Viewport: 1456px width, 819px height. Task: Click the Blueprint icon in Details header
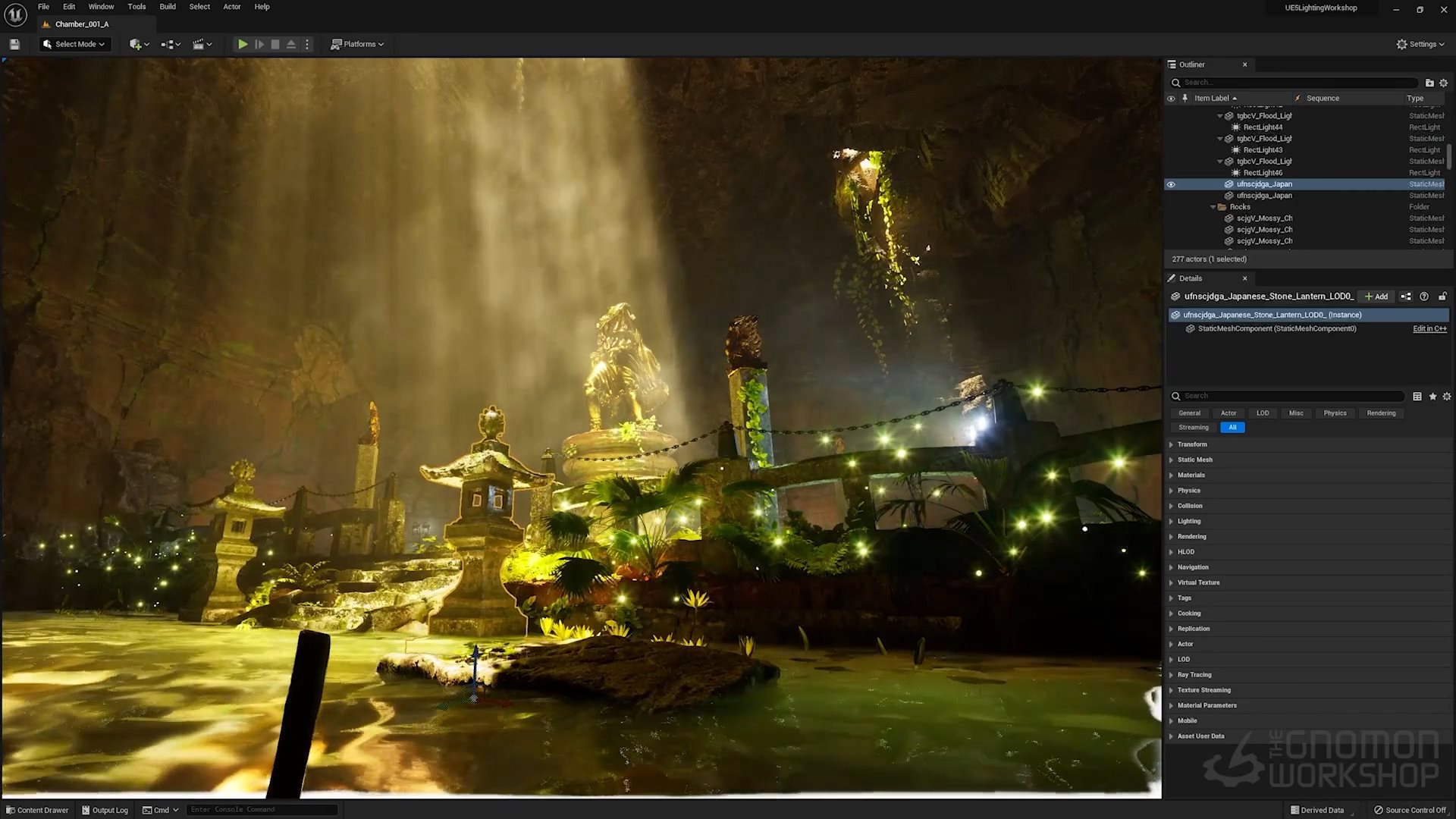(1406, 297)
